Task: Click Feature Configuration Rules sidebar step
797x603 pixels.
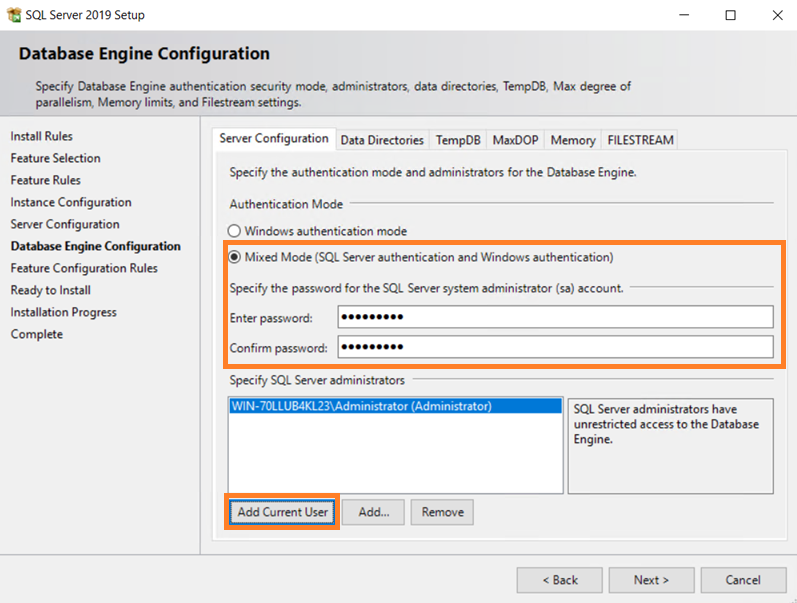Action: pyautogui.click(x=84, y=268)
